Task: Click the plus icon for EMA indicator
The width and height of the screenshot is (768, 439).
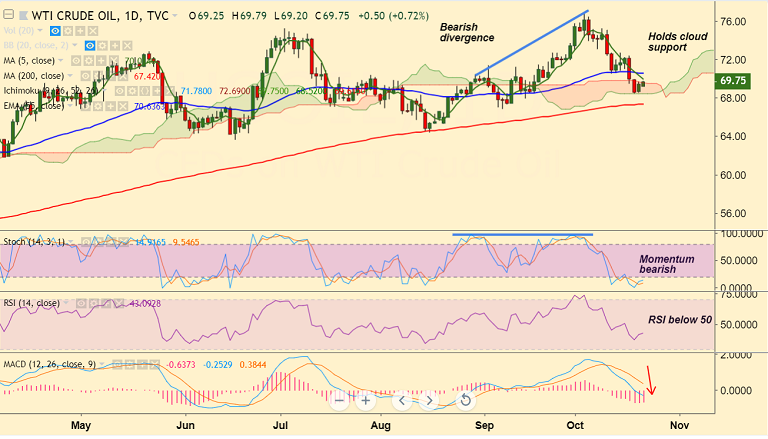Action: pyautogui.click(x=111, y=106)
